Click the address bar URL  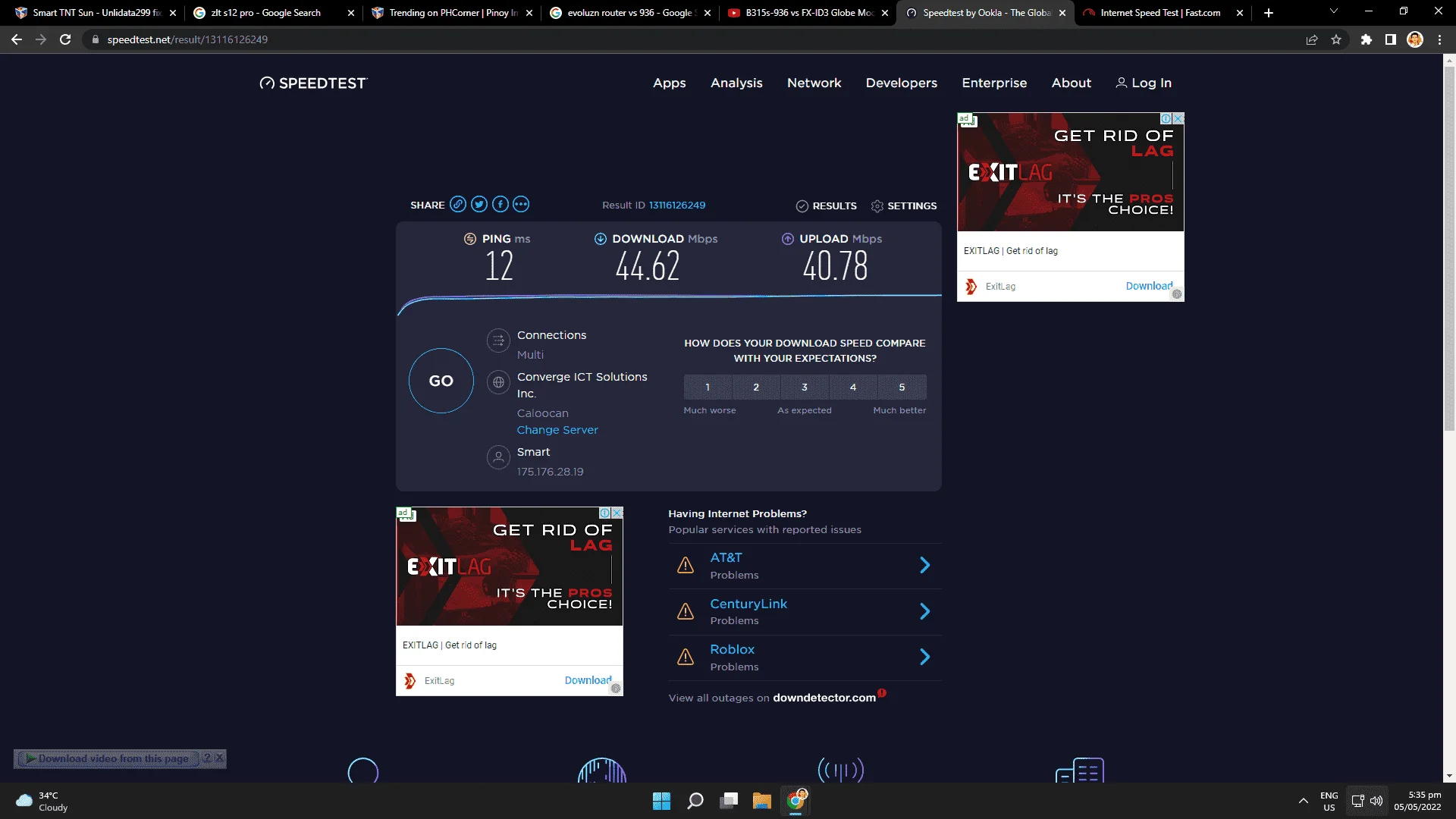(x=187, y=39)
